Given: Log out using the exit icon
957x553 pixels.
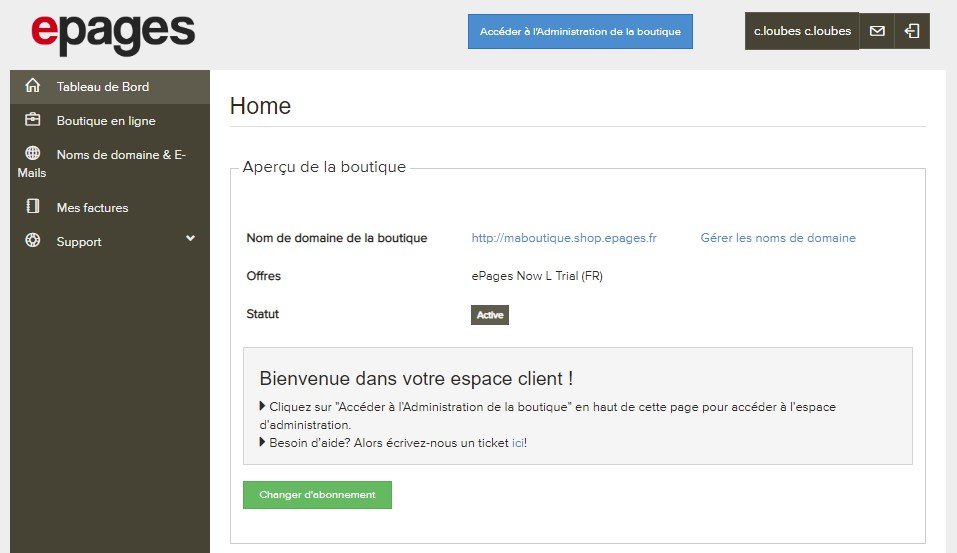Looking at the screenshot, I should click(912, 31).
